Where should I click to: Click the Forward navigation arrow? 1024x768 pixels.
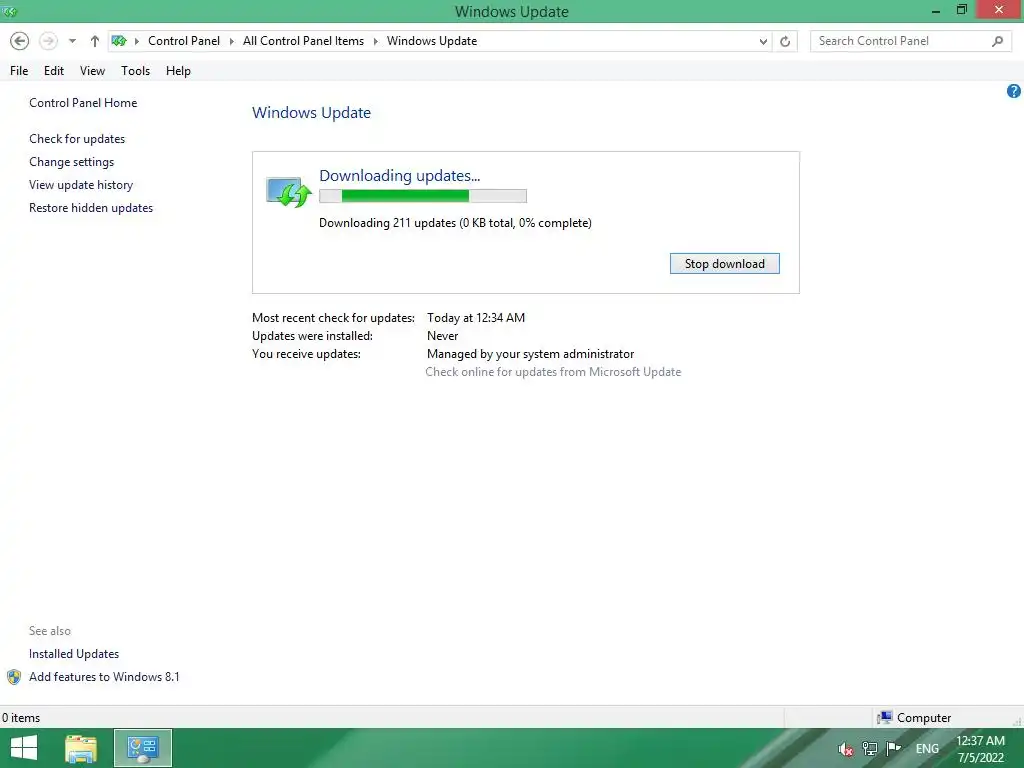pyautogui.click(x=48, y=41)
